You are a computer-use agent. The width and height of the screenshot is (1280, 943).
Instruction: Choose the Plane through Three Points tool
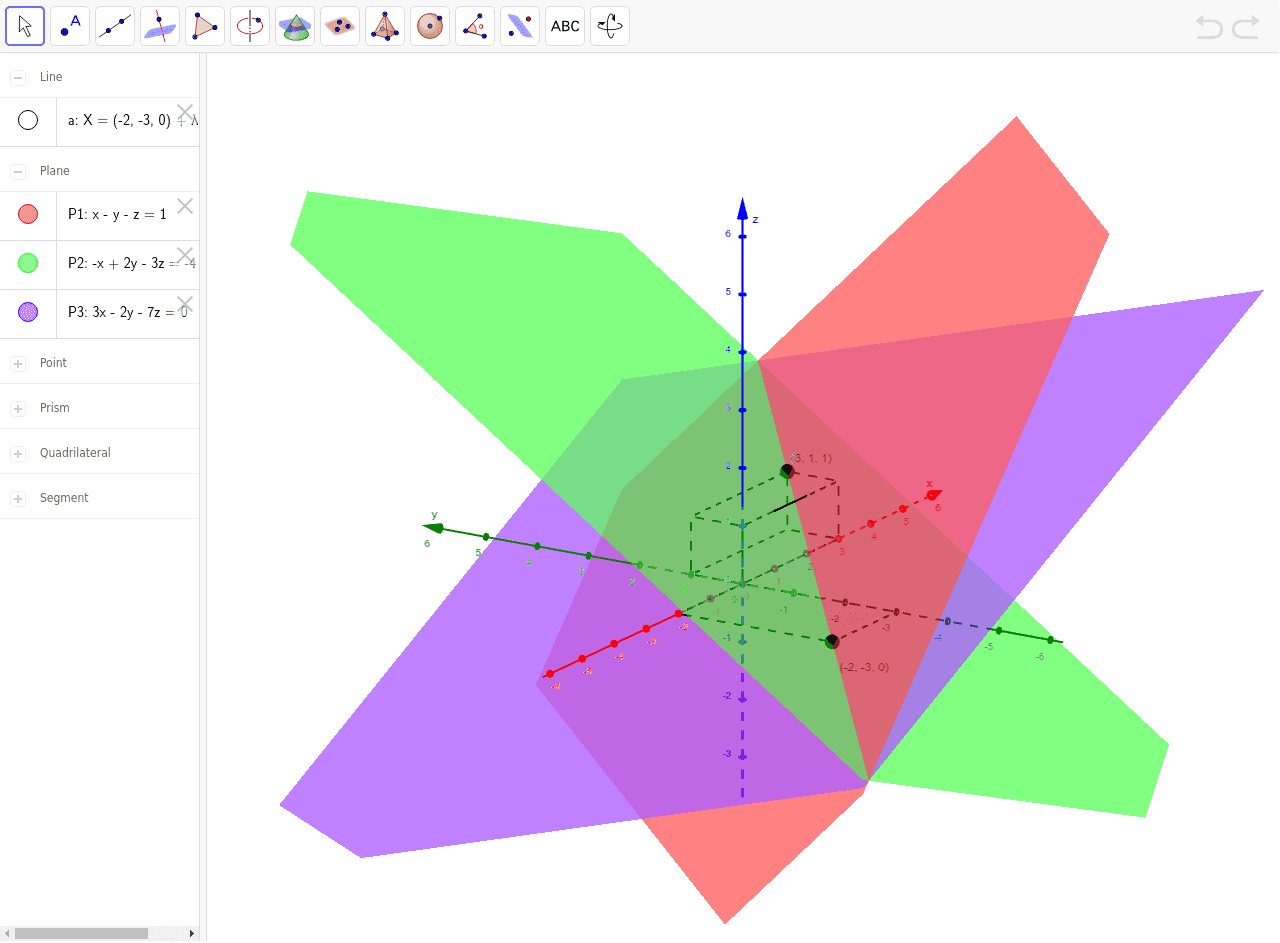[339, 25]
